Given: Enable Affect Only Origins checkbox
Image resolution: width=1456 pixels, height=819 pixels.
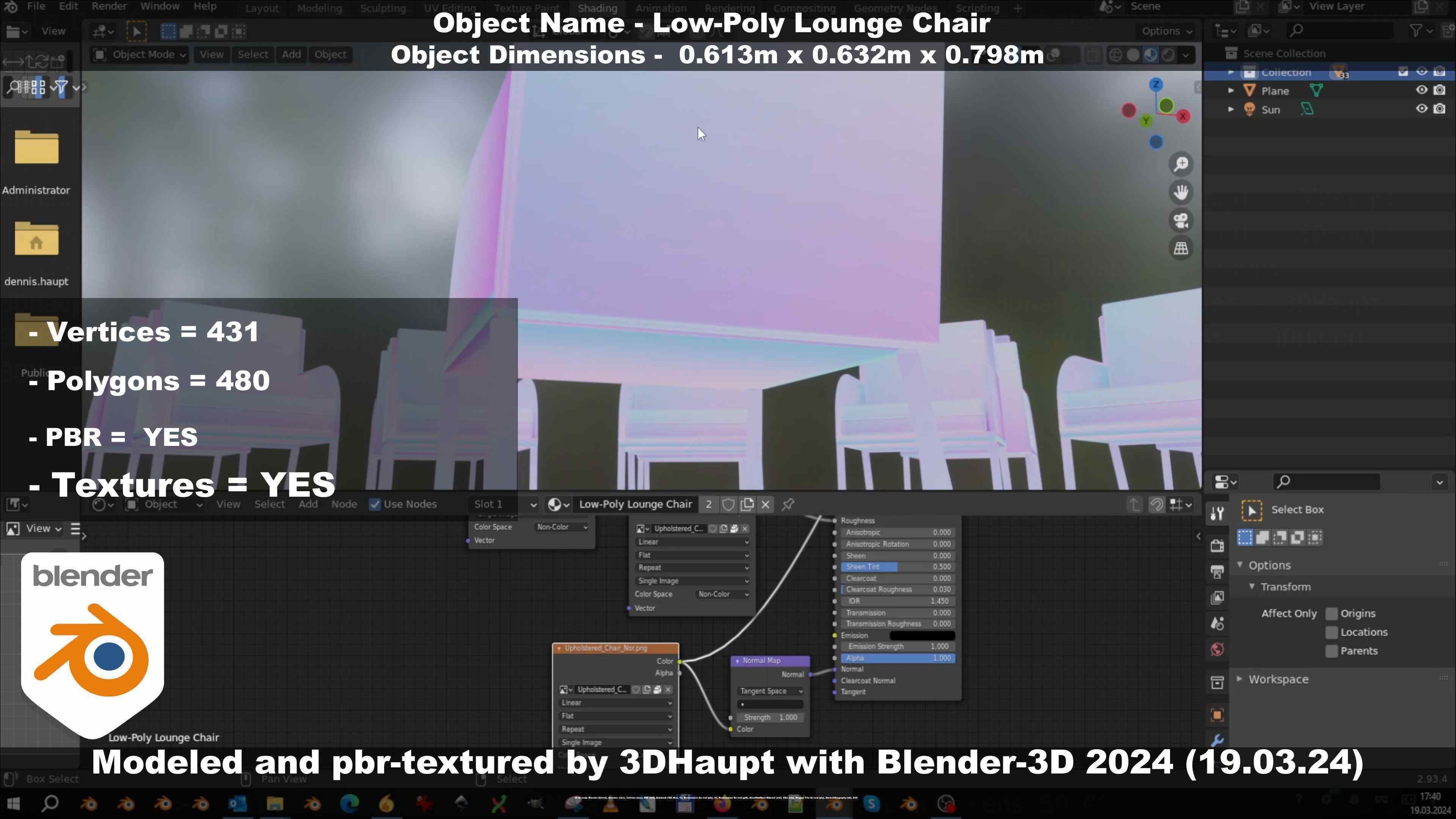Looking at the screenshot, I should pos(1332,614).
